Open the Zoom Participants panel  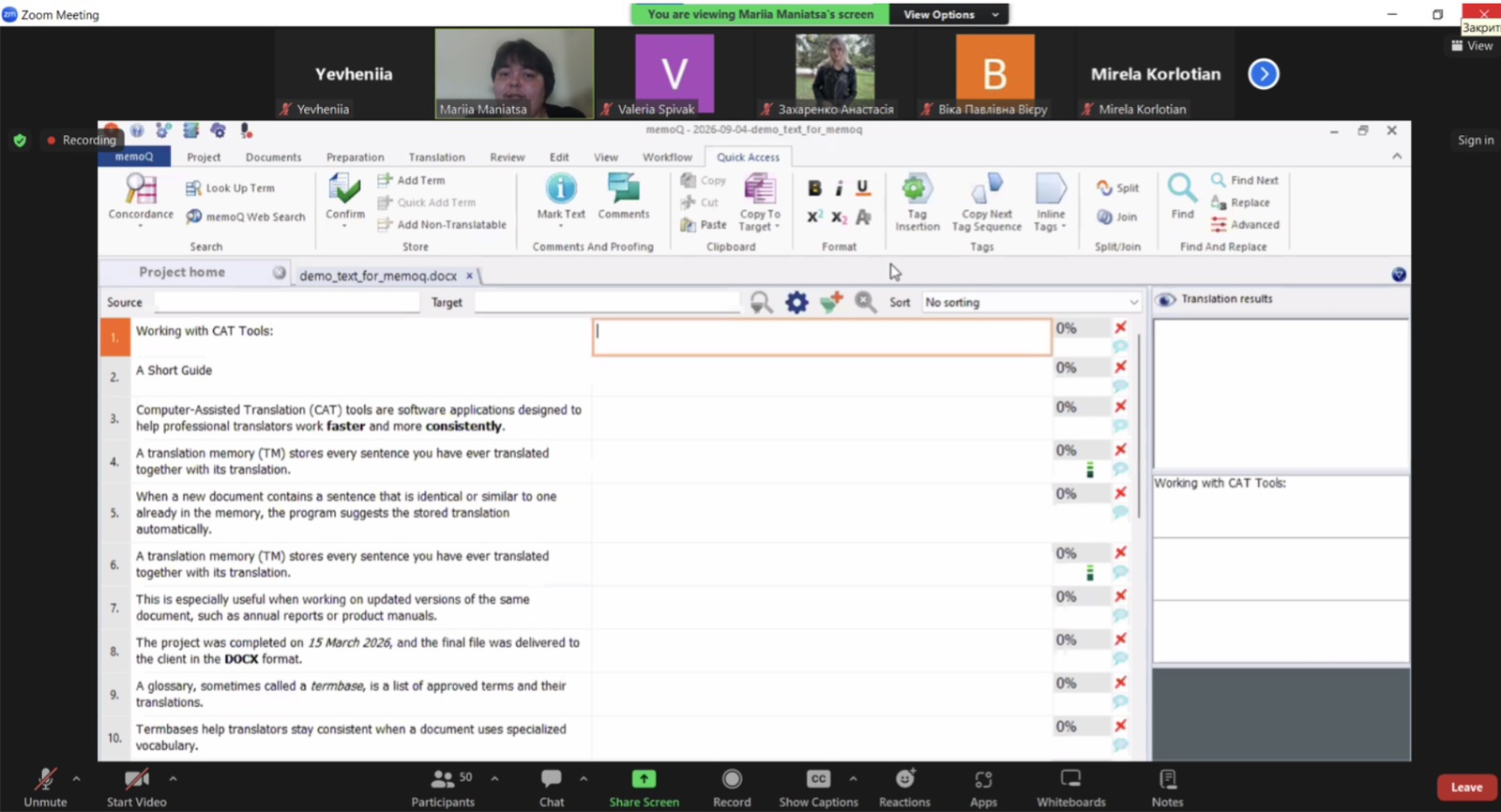[443, 788]
